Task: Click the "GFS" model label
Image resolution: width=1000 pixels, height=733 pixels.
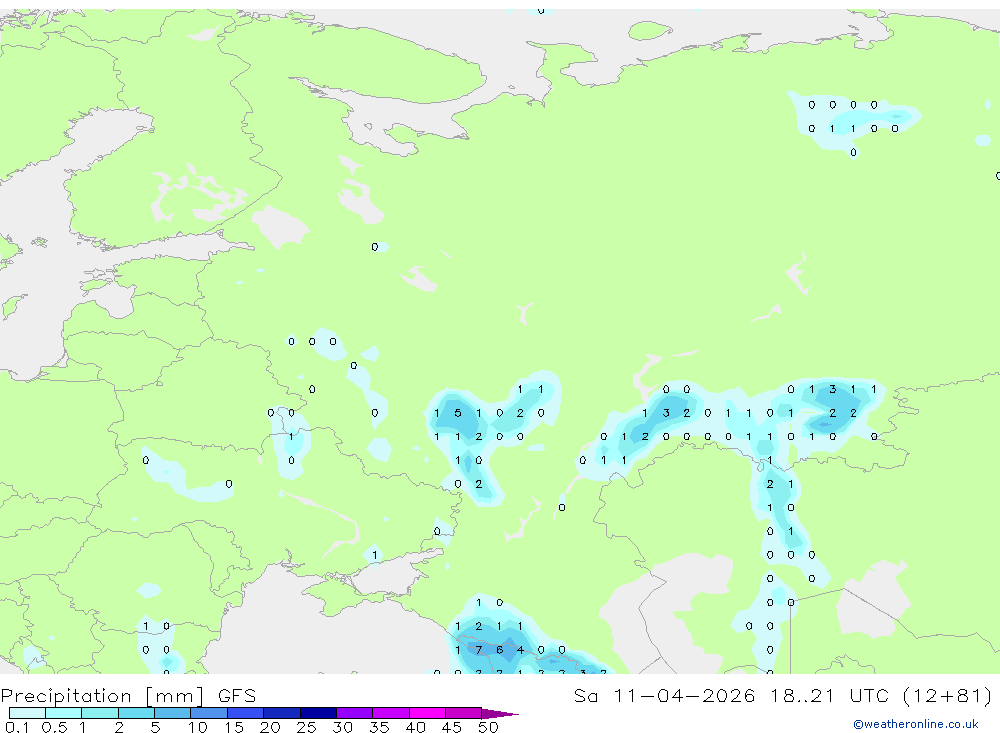Action: [x=237, y=695]
